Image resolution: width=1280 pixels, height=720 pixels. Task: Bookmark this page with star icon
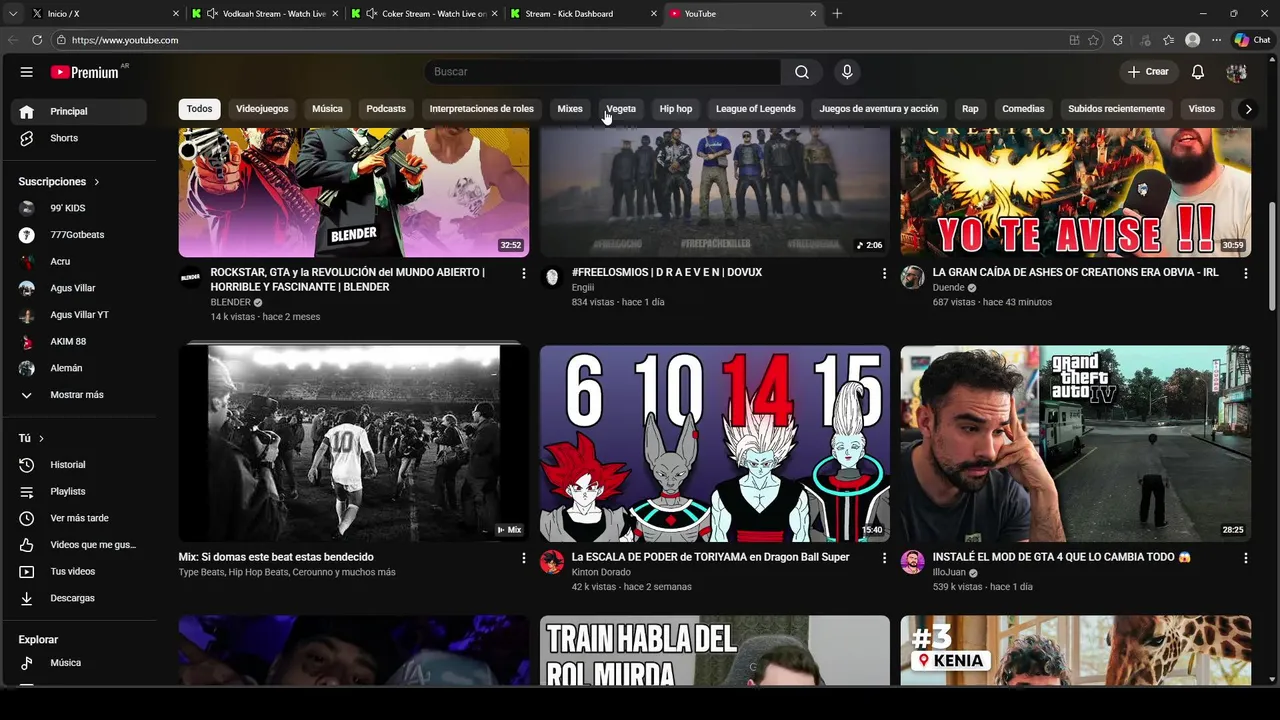pos(1093,40)
